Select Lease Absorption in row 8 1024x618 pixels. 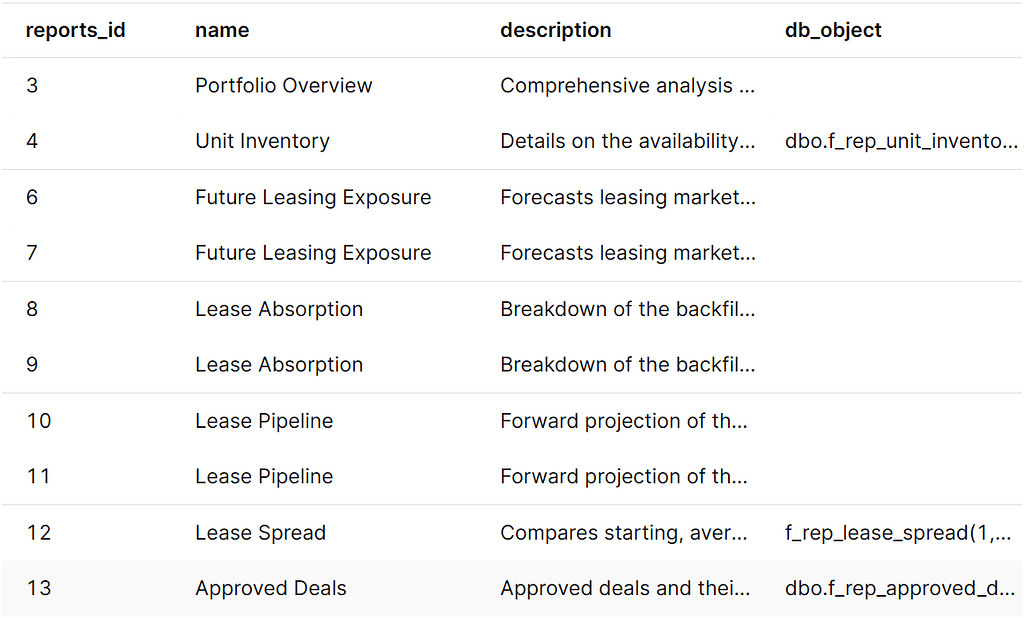[279, 309]
